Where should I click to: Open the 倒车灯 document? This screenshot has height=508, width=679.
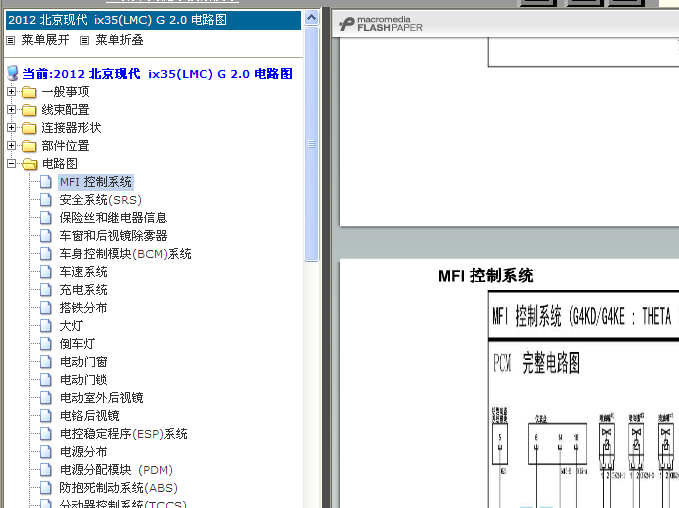[x=78, y=344]
